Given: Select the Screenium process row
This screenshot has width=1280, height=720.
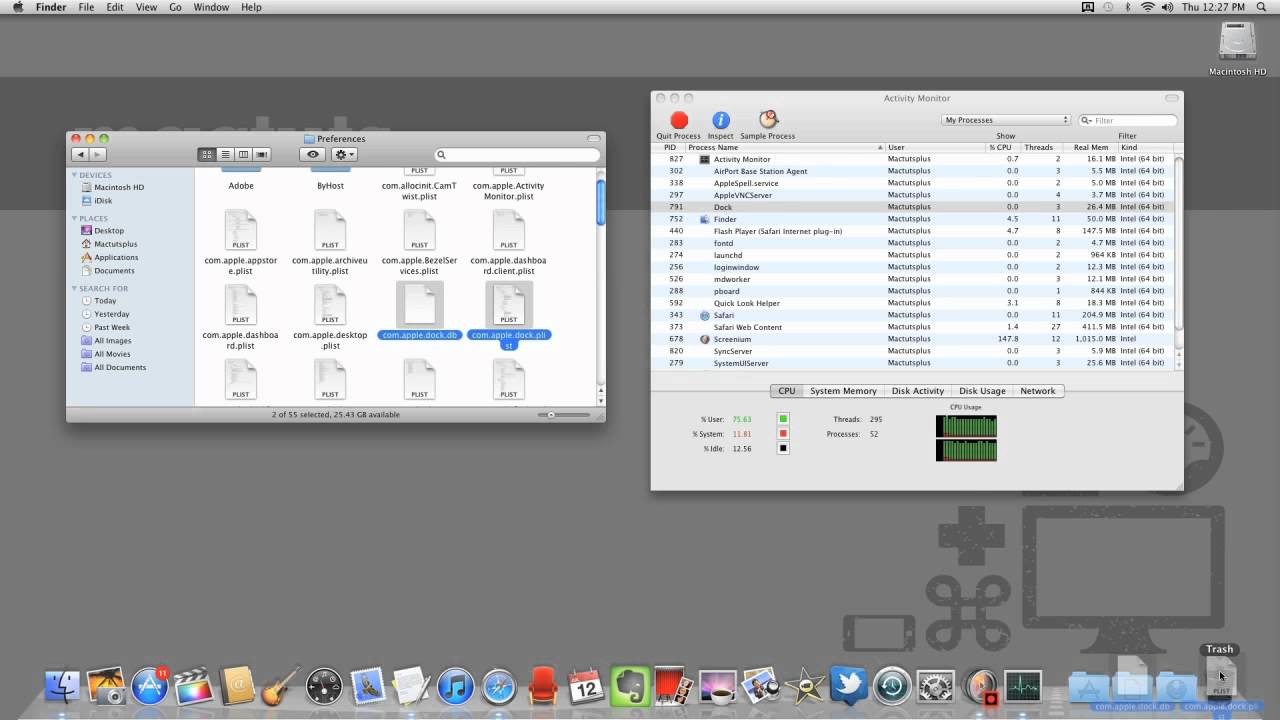Looking at the screenshot, I should [912, 339].
